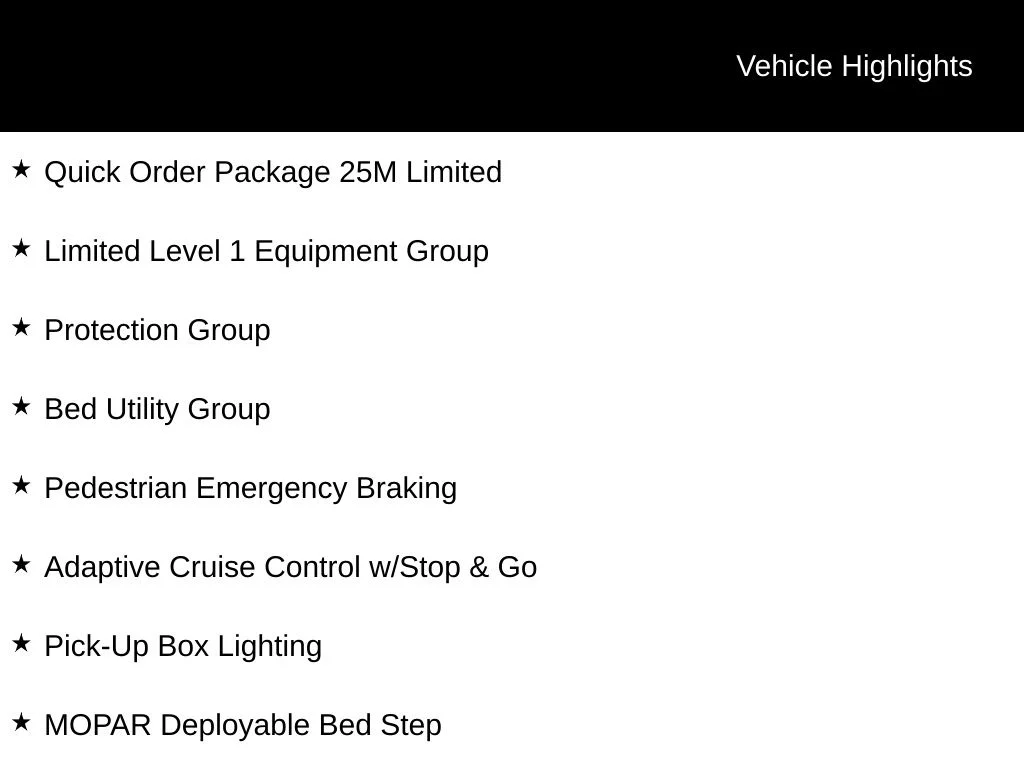Click MOPAR Deployable Bed Step text
The height and width of the screenshot is (768, 1024).
(x=243, y=726)
